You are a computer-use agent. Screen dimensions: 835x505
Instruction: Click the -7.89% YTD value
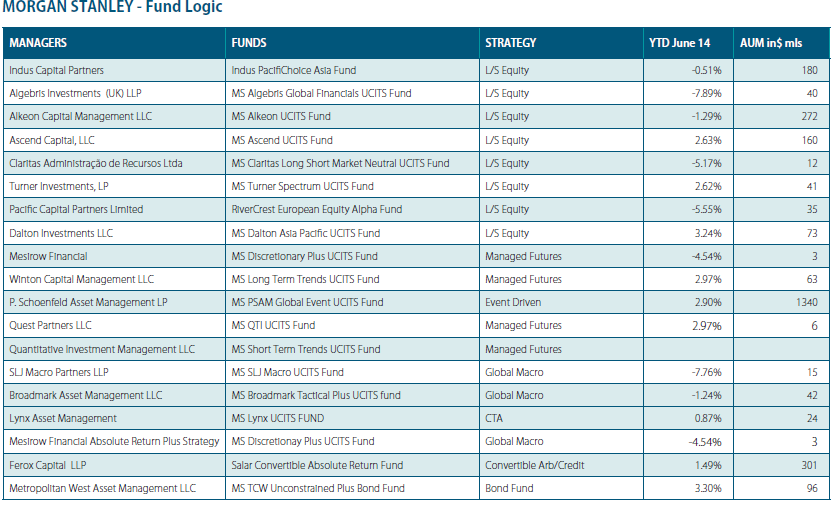(x=706, y=94)
